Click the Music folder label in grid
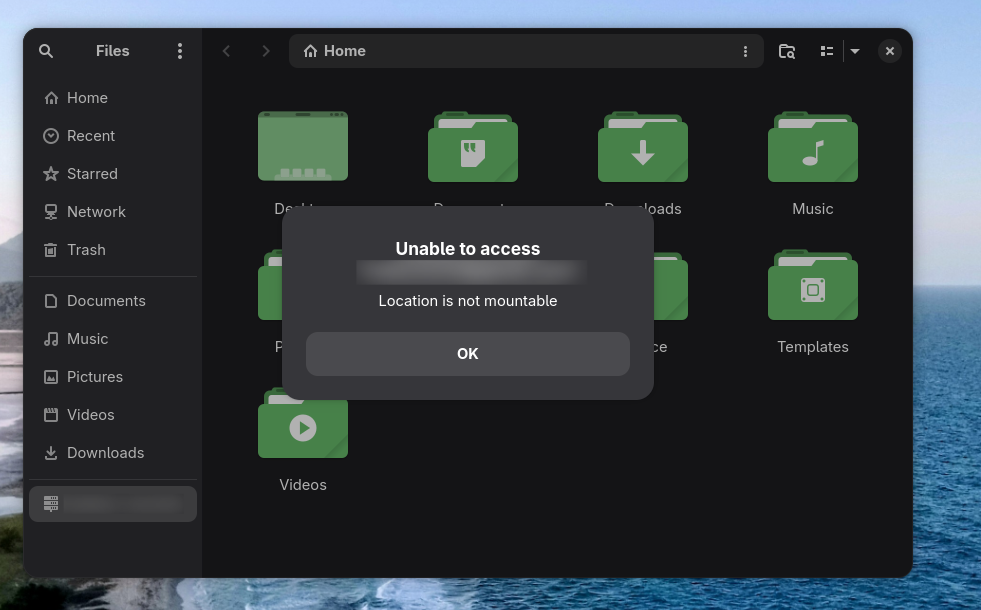Image resolution: width=981 pixels, height=610 pixels. 813,209
